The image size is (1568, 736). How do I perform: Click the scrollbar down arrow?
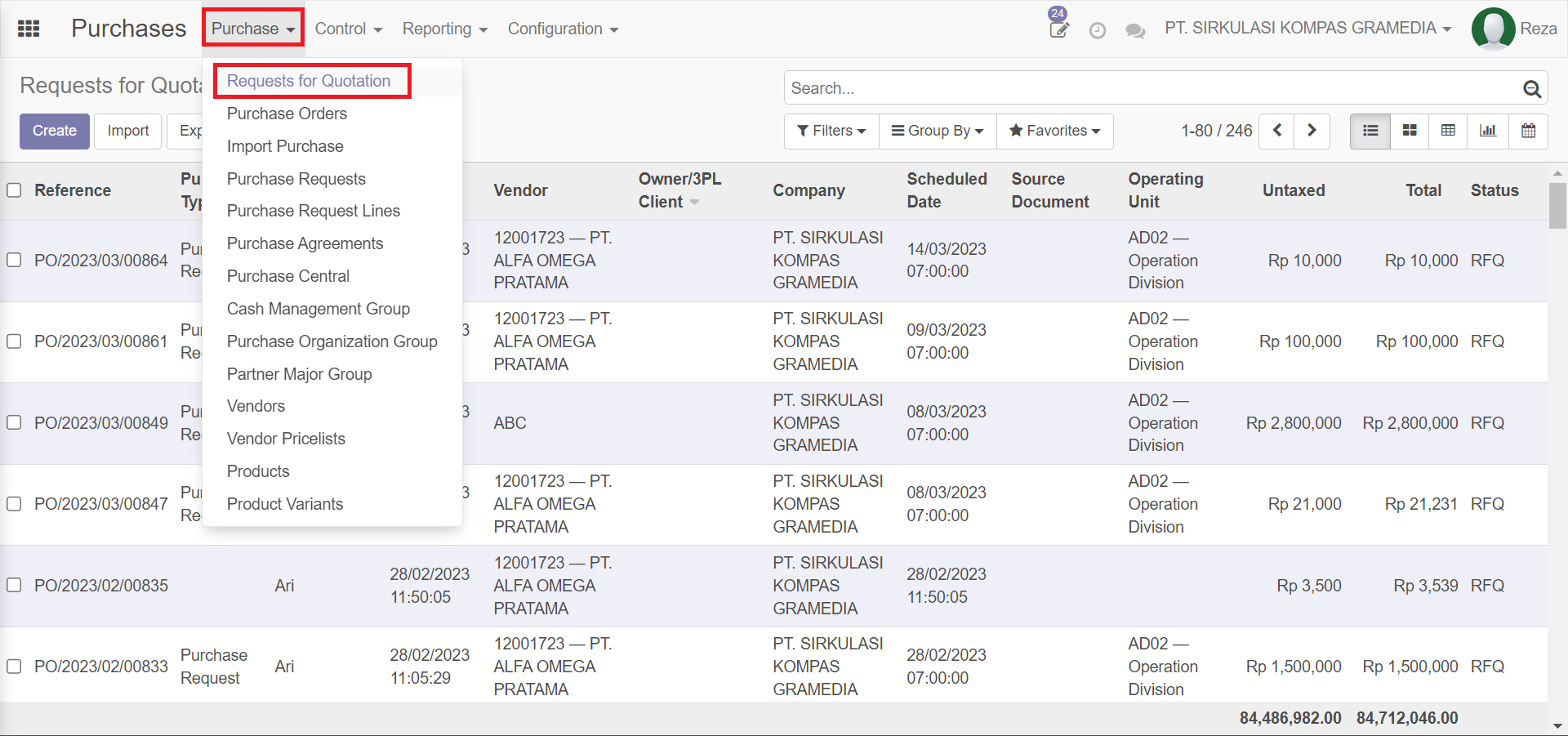(1557, 726)
